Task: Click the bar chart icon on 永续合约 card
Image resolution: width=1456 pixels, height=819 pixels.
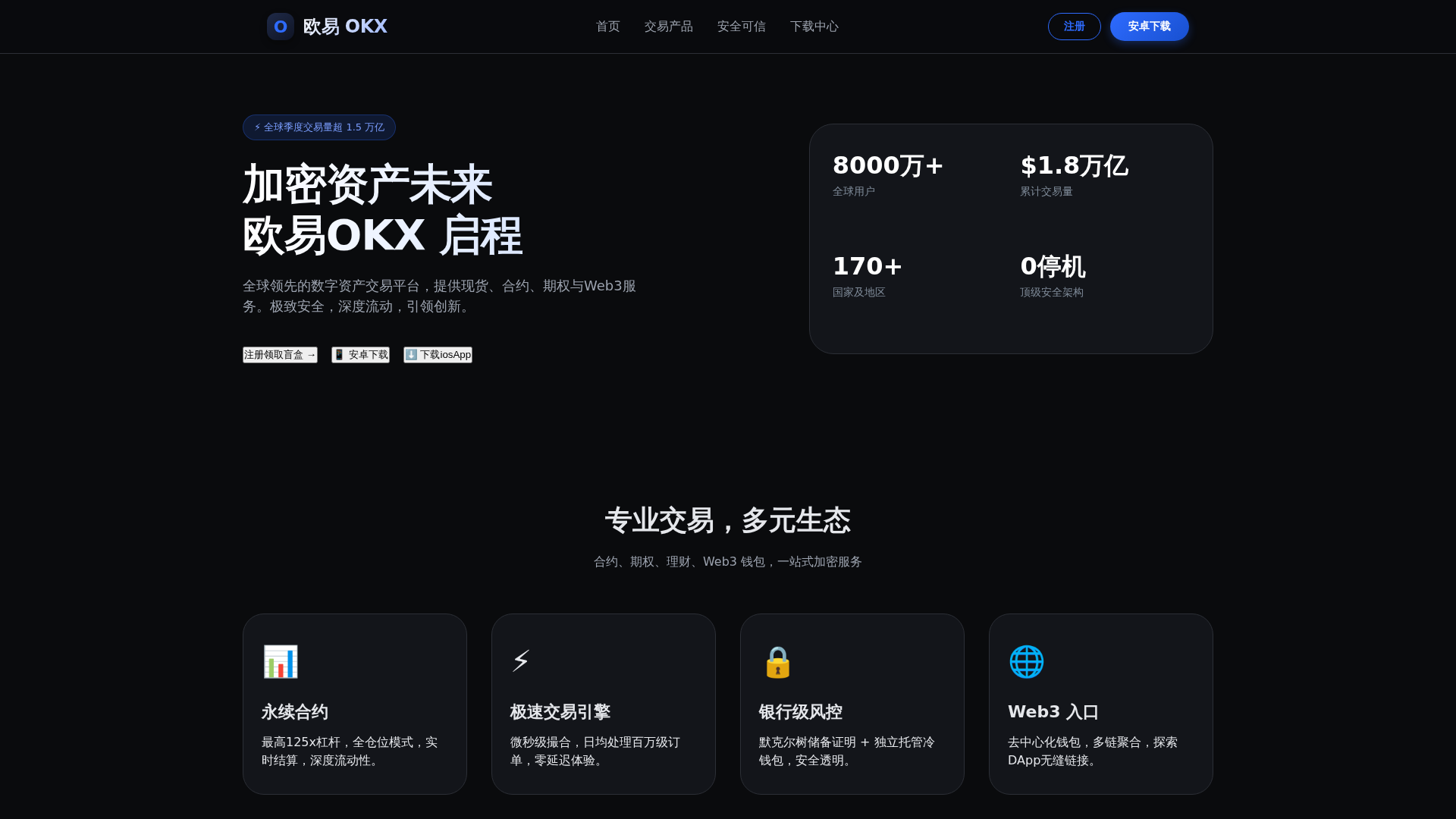Action: click(x=281, y=661)
